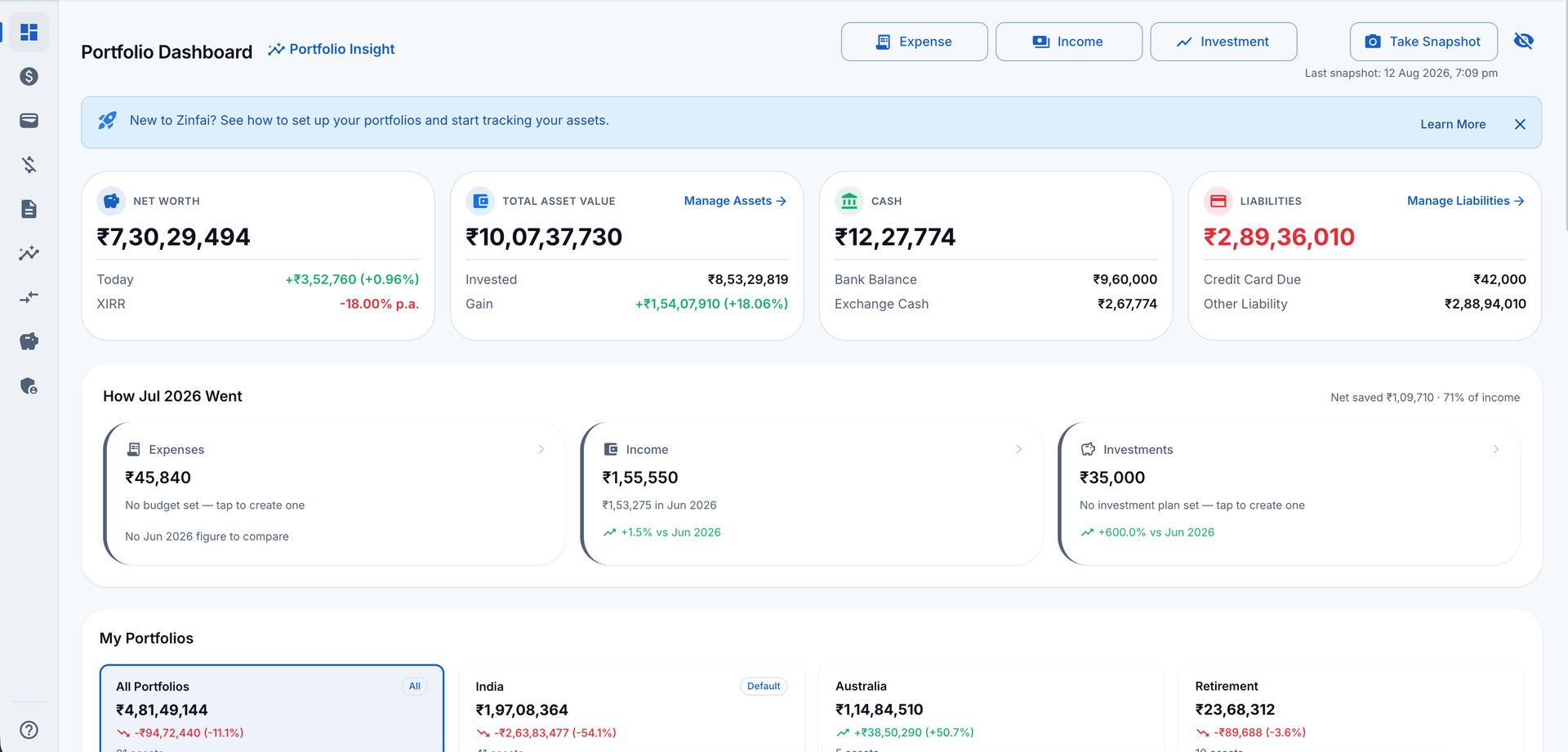Viewport: 1568px width, 752px height.
Task: Open the card icon in sidebar
Action: point(29,121)
